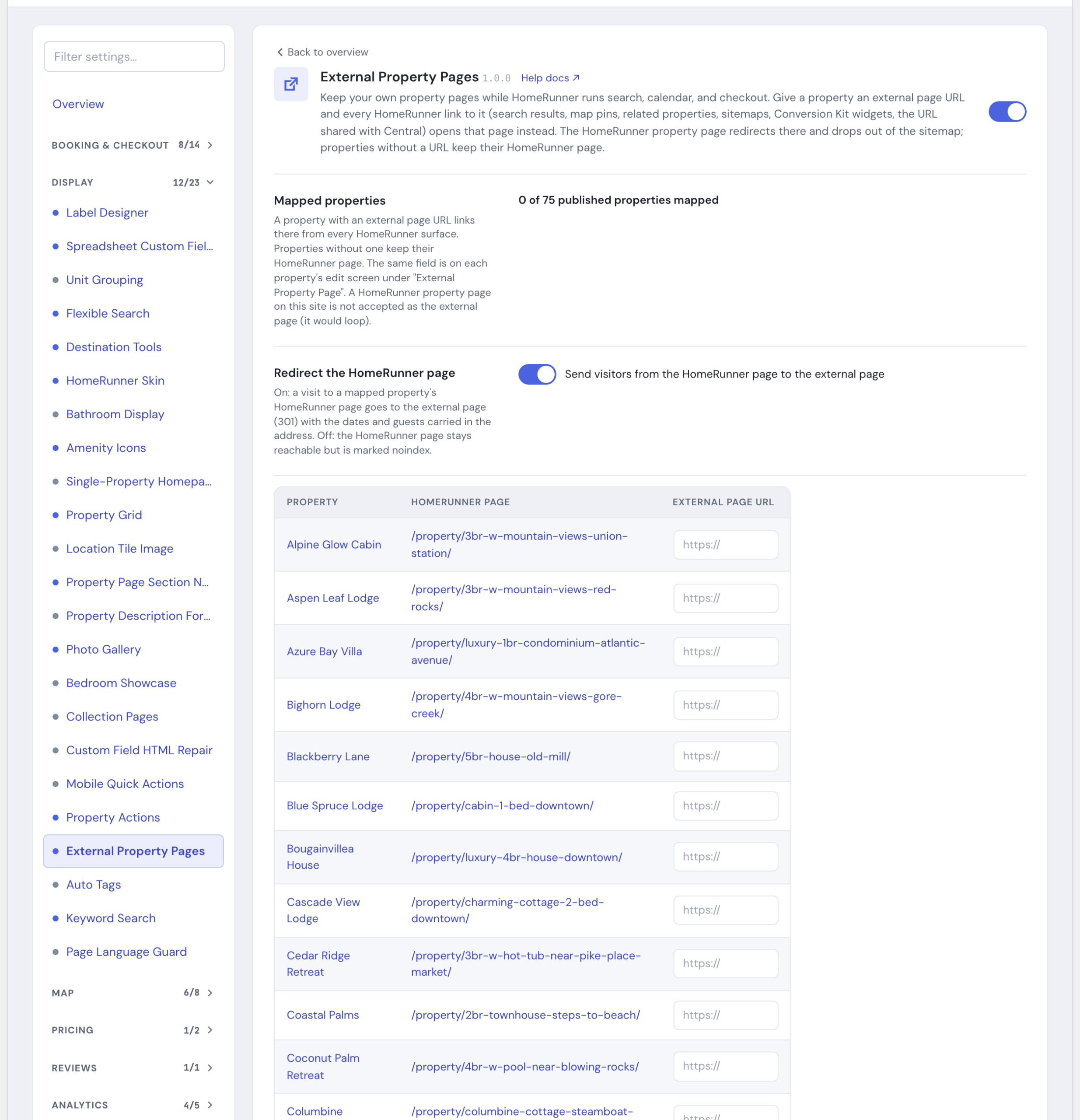Click external URL field for Blue Spruce Lodge
The height and width of the screenshot is (1120, 1080).
coord(725,806)
